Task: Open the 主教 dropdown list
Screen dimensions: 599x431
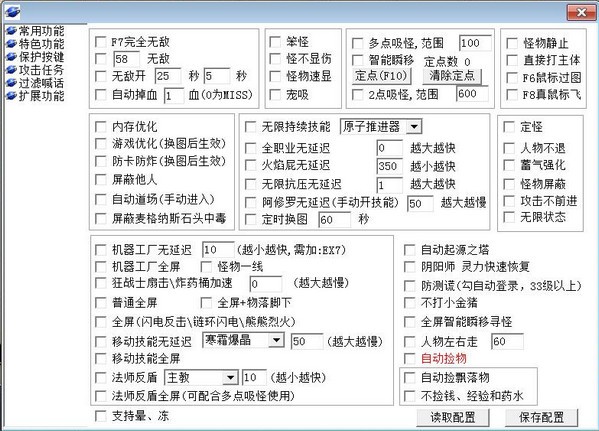Action: pos(230,378)
